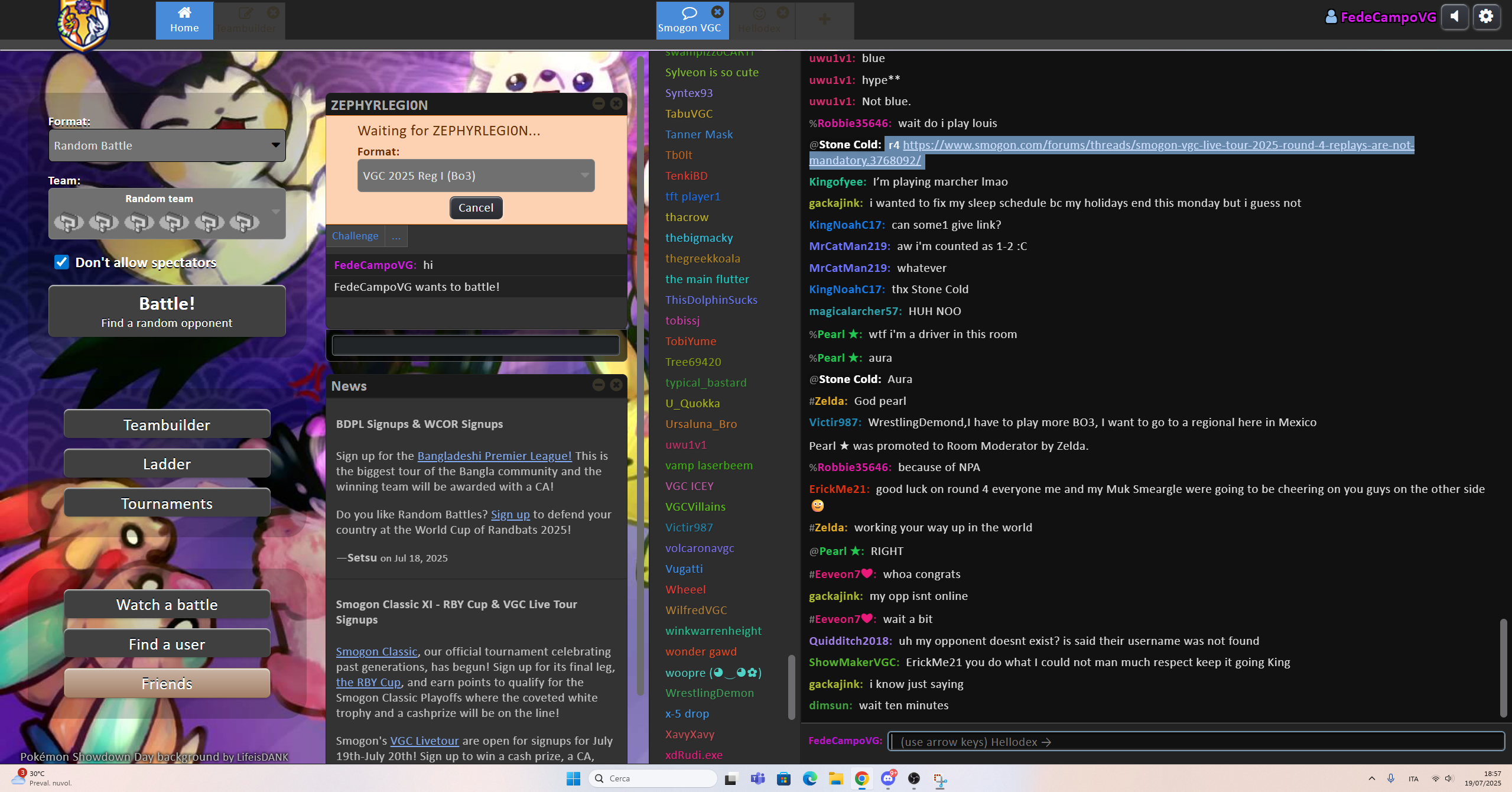1512x792 pixels.
Task: Open VGC 2025 Reg I (Bo3) format dropdown
Action: click(x=476, y=176)
